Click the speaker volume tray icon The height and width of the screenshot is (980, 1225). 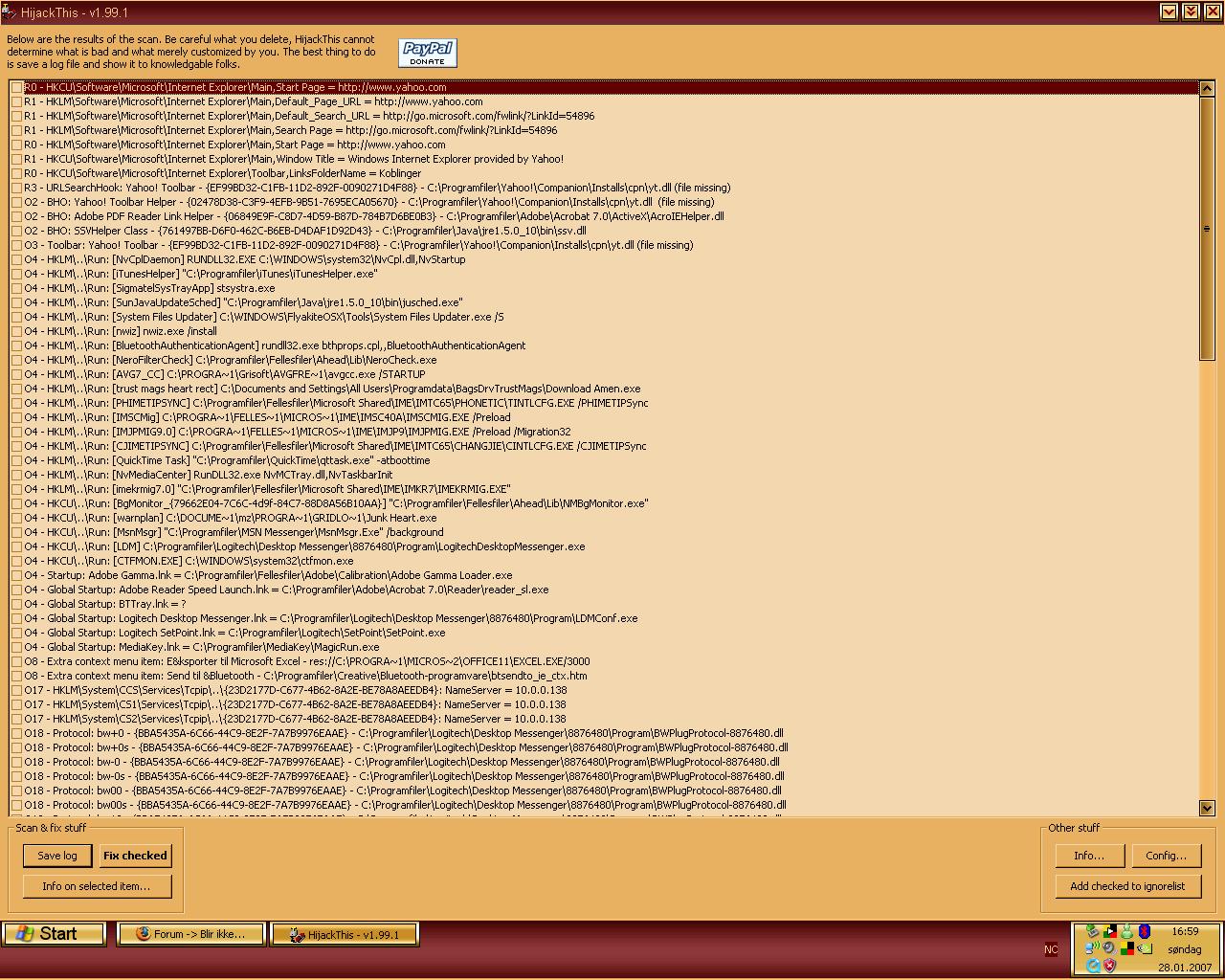click(x=1109, y=948)
